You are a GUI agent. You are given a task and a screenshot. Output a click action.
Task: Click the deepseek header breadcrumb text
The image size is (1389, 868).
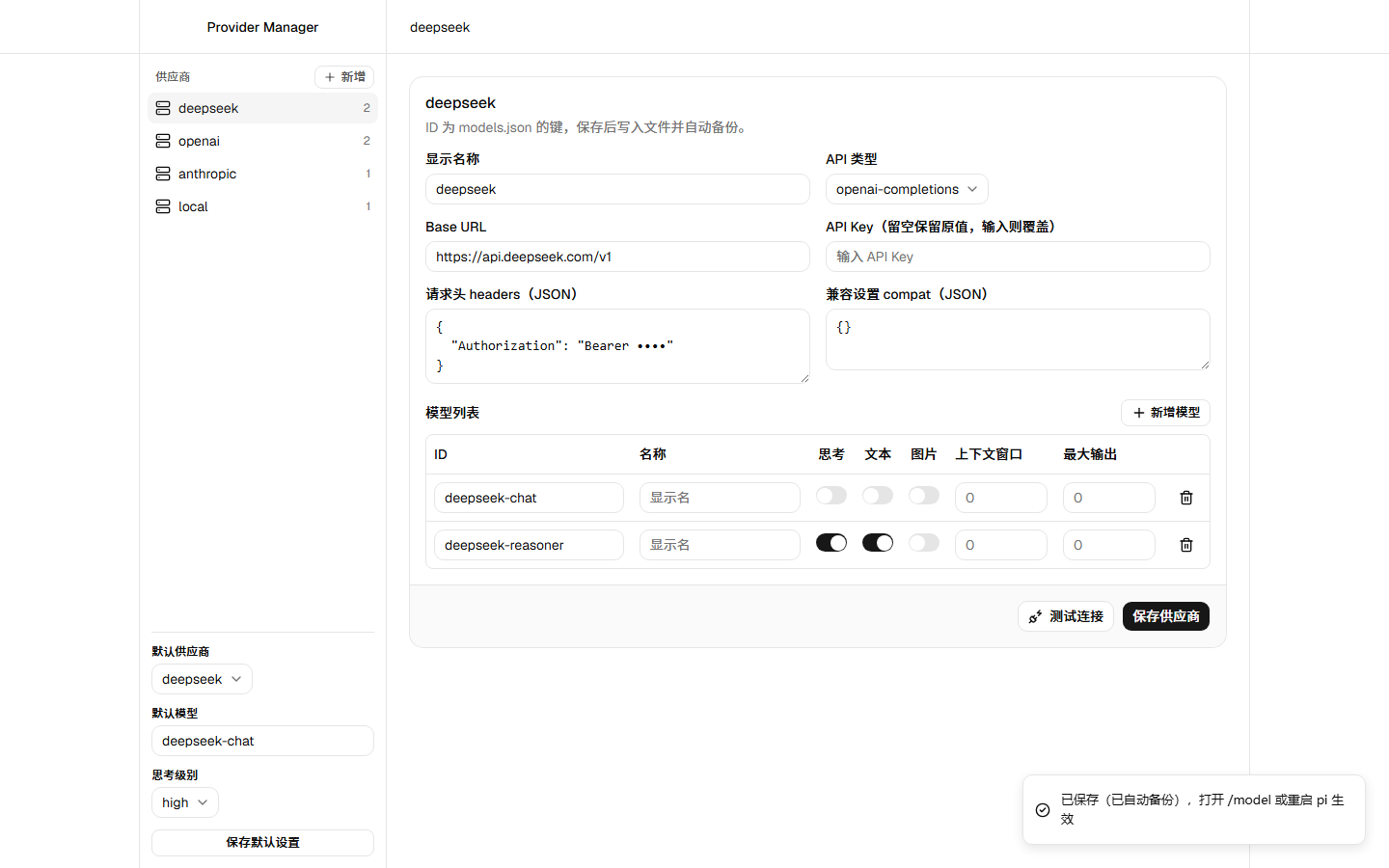(x=440, y=27)
